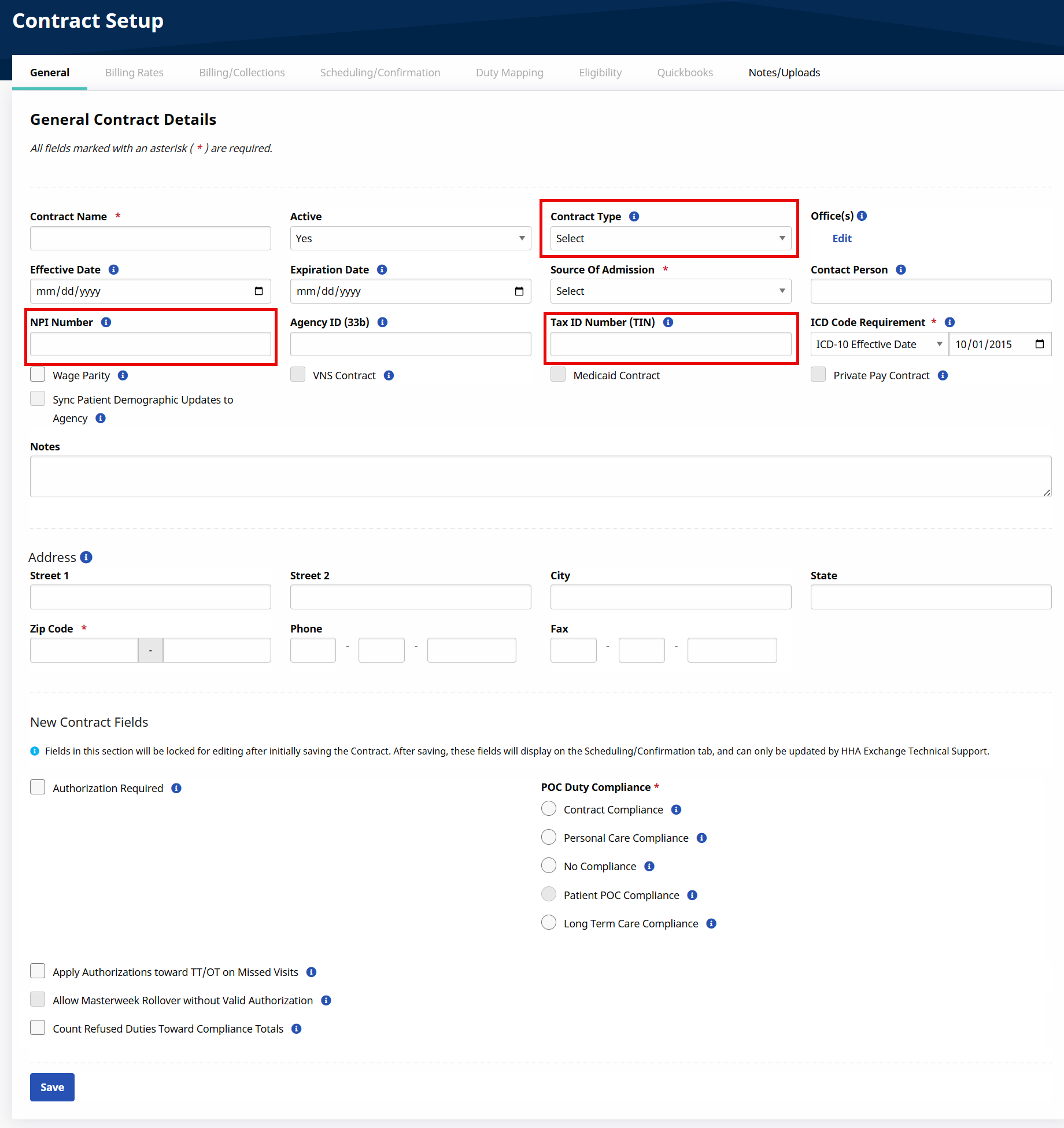Click the Save button
The width and height of the screenshot is (1064, 1128).
(52, 1087)
